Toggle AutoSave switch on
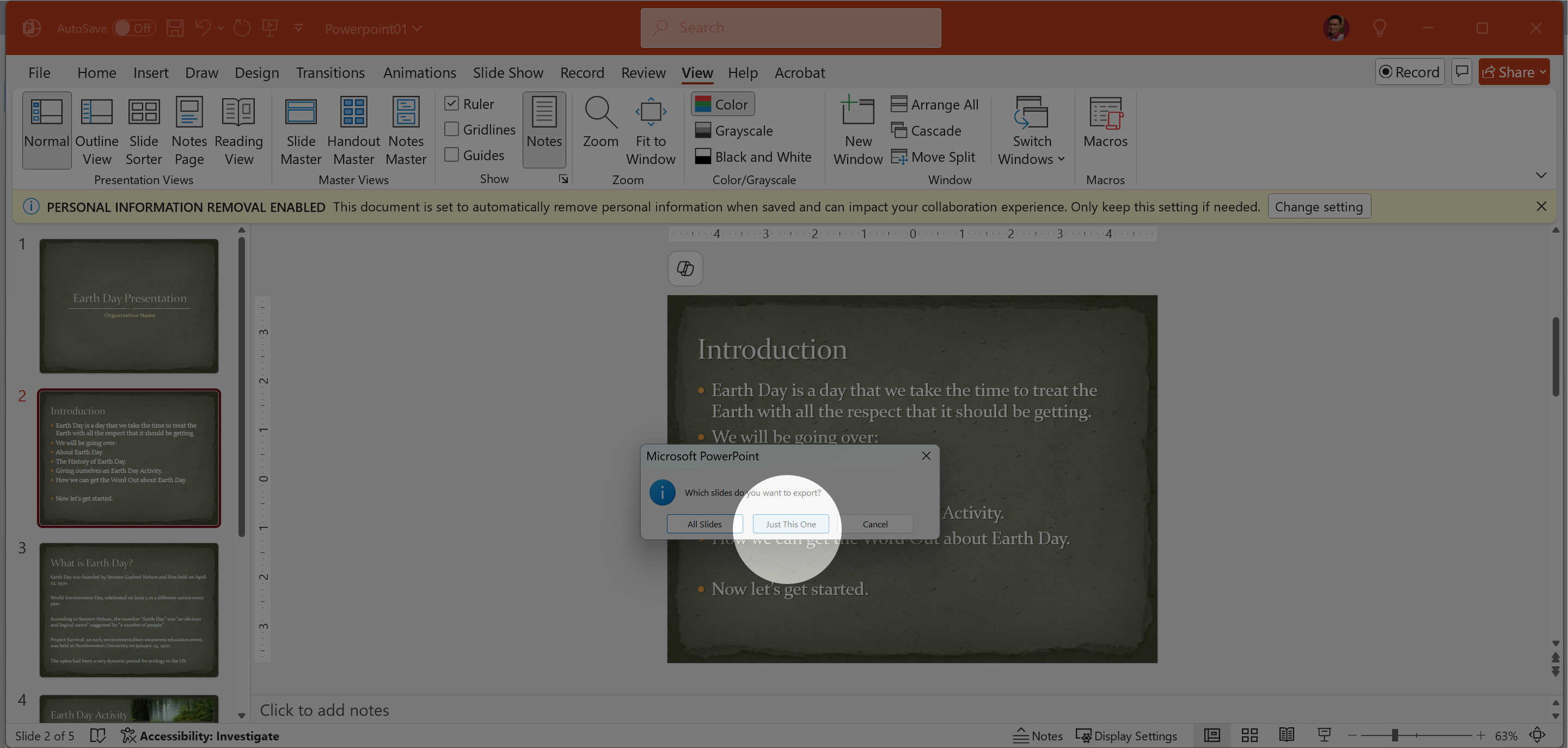This screenshot has width=1568, height=748. coord(134,28)
